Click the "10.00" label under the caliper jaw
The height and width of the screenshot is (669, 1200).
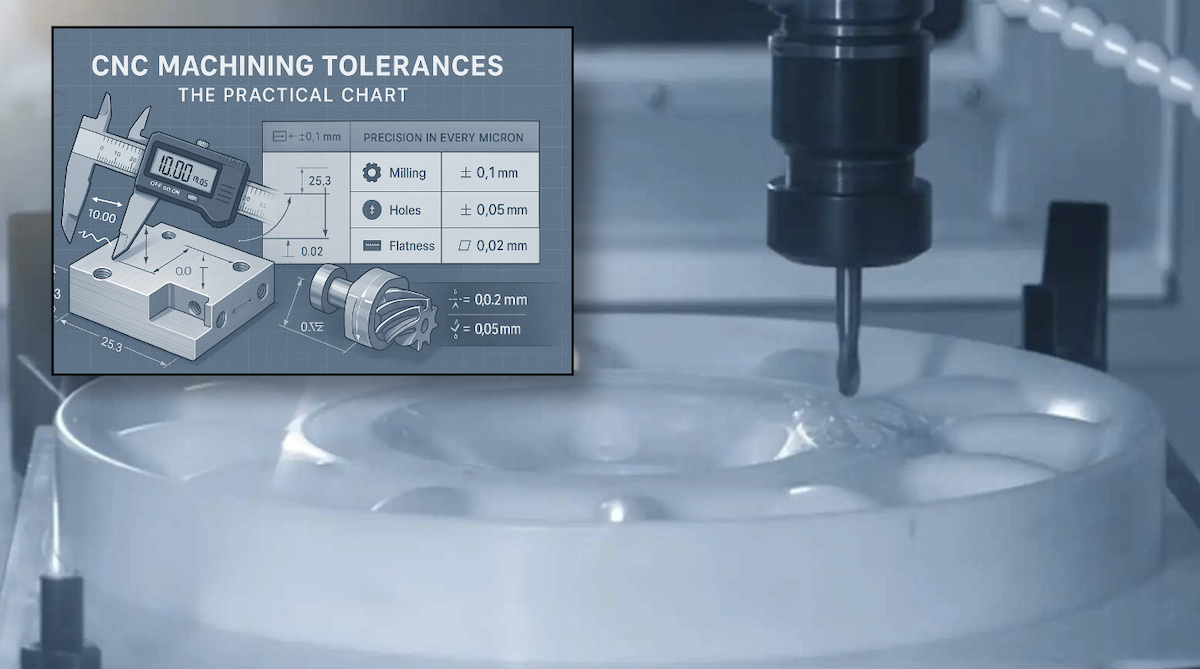click(x=101, y=216)
